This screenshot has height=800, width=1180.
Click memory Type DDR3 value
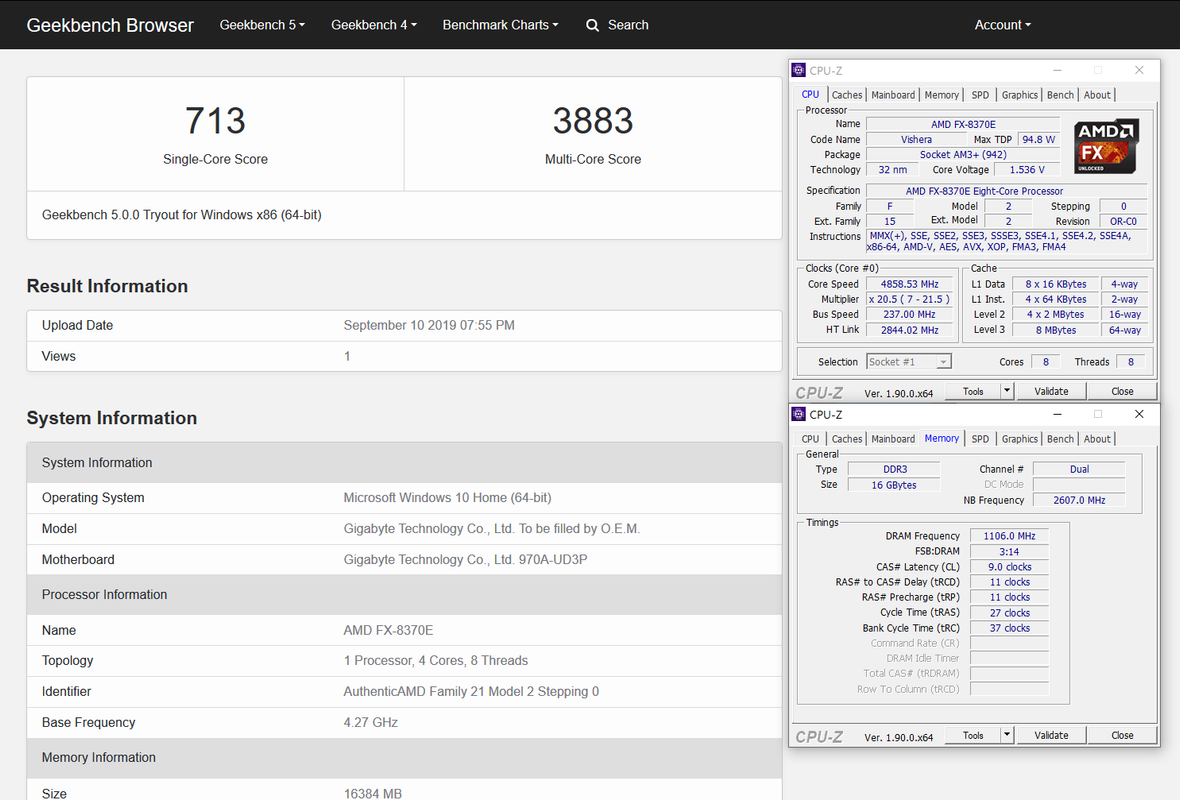(x=894, y=469)
